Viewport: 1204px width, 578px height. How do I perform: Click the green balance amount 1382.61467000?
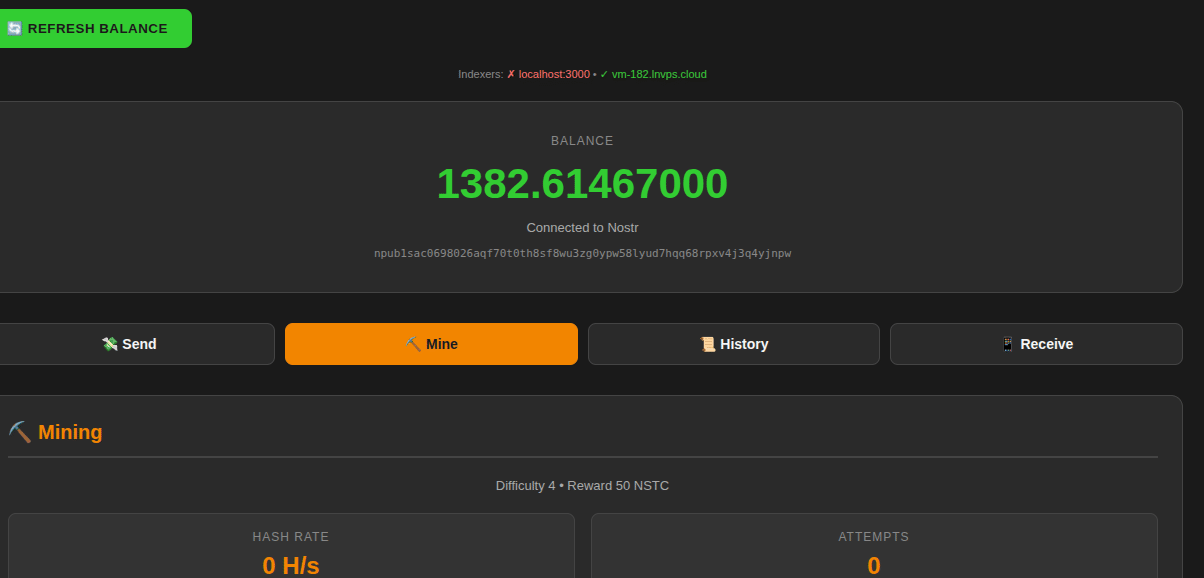tap(582, 185)
